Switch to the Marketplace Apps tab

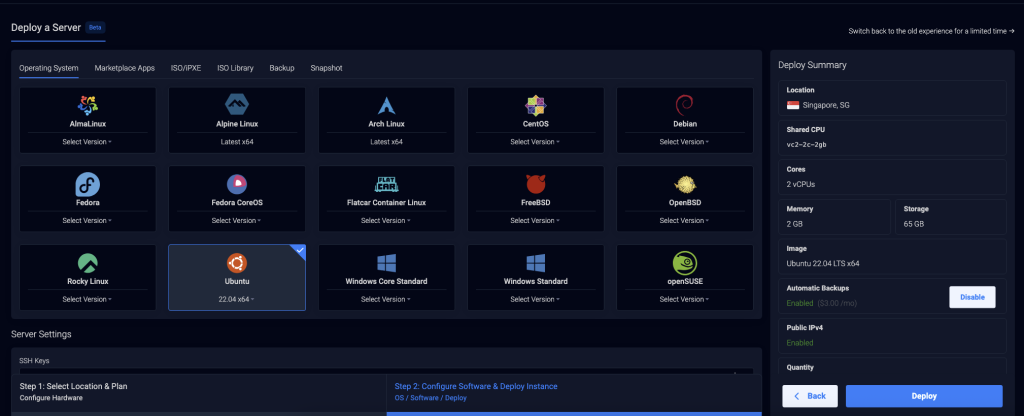coord(124,68)
